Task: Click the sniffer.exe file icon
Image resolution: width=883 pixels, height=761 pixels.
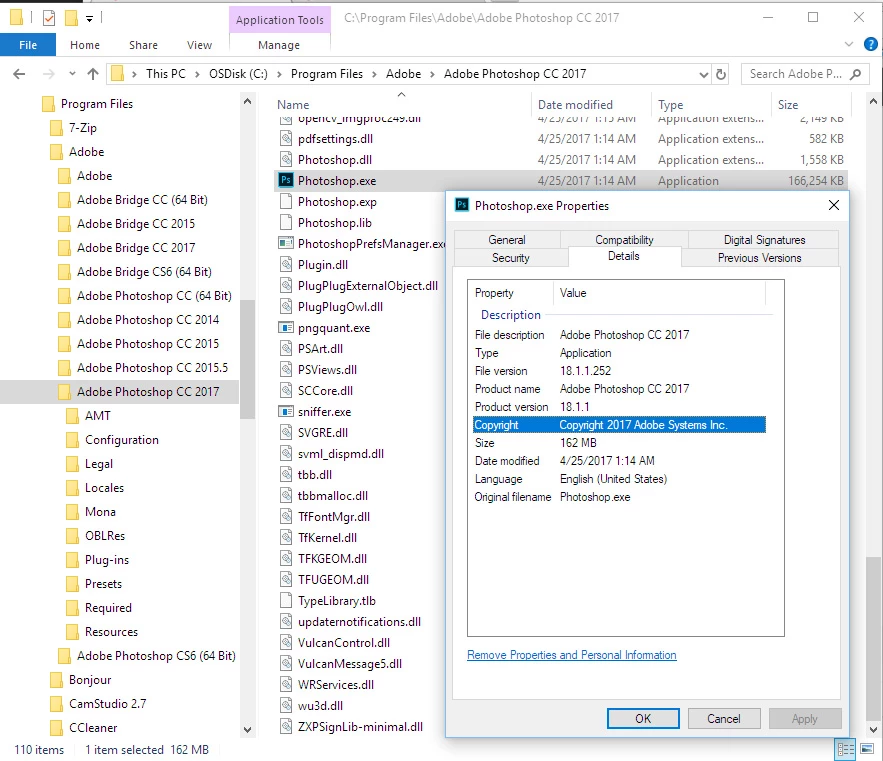Action: [x=286, y=411]
